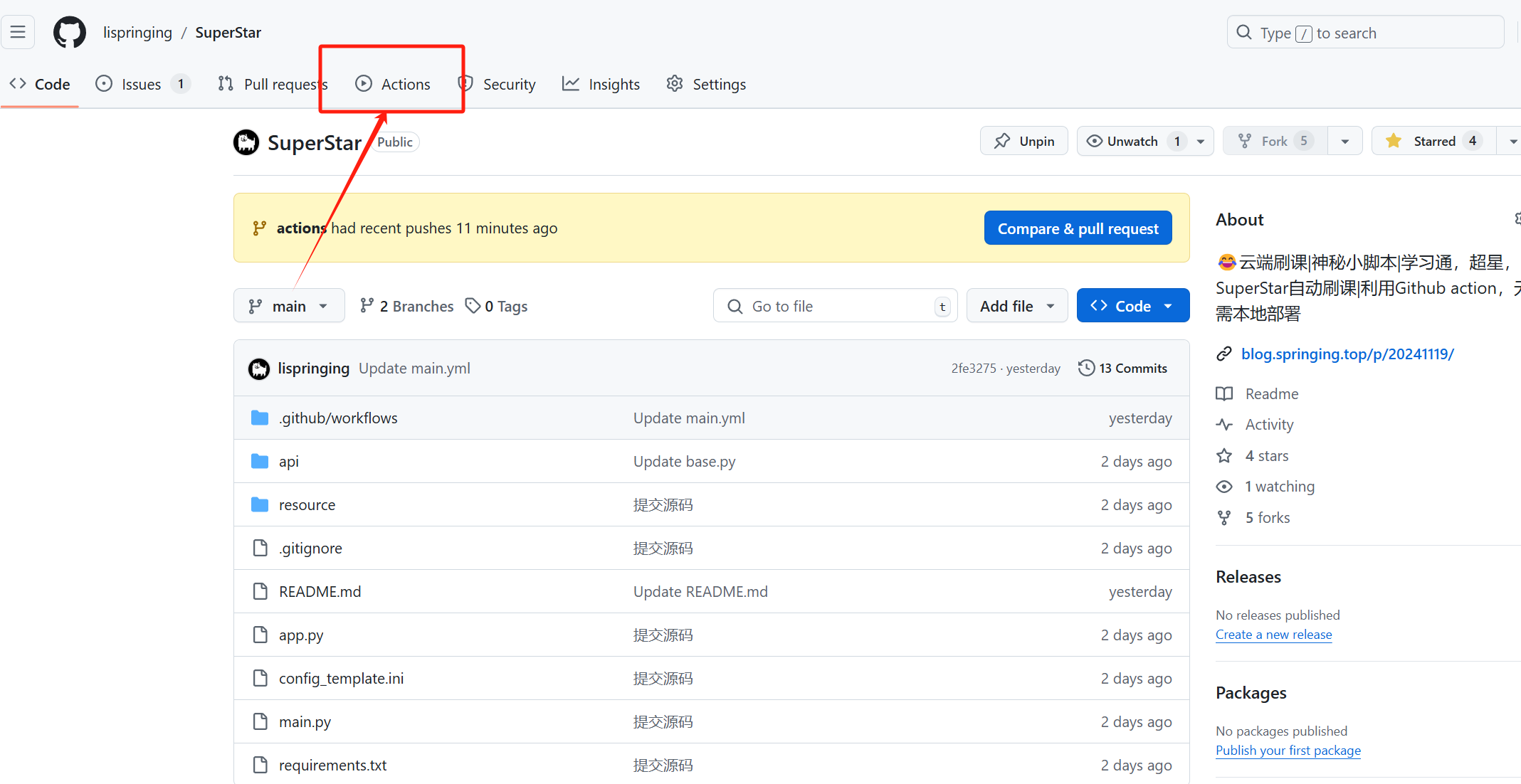This screenshot has height=784, width=1521.
Task: Click the link icon beside blog URL
Action: [x=1224, y=354]
